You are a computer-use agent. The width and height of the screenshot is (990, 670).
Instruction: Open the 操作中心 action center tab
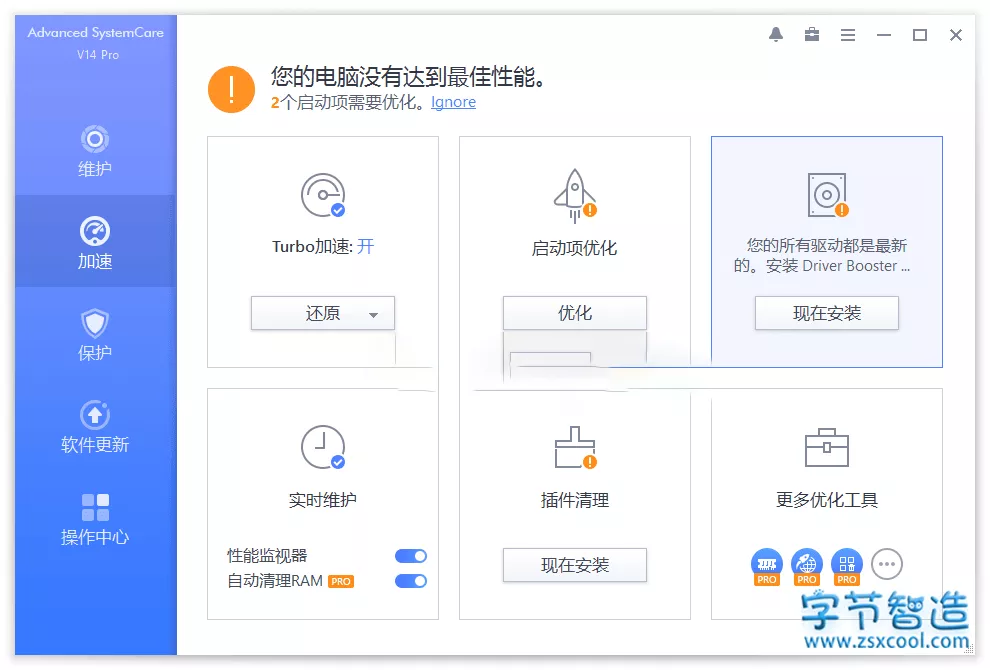tap(95, 519)
